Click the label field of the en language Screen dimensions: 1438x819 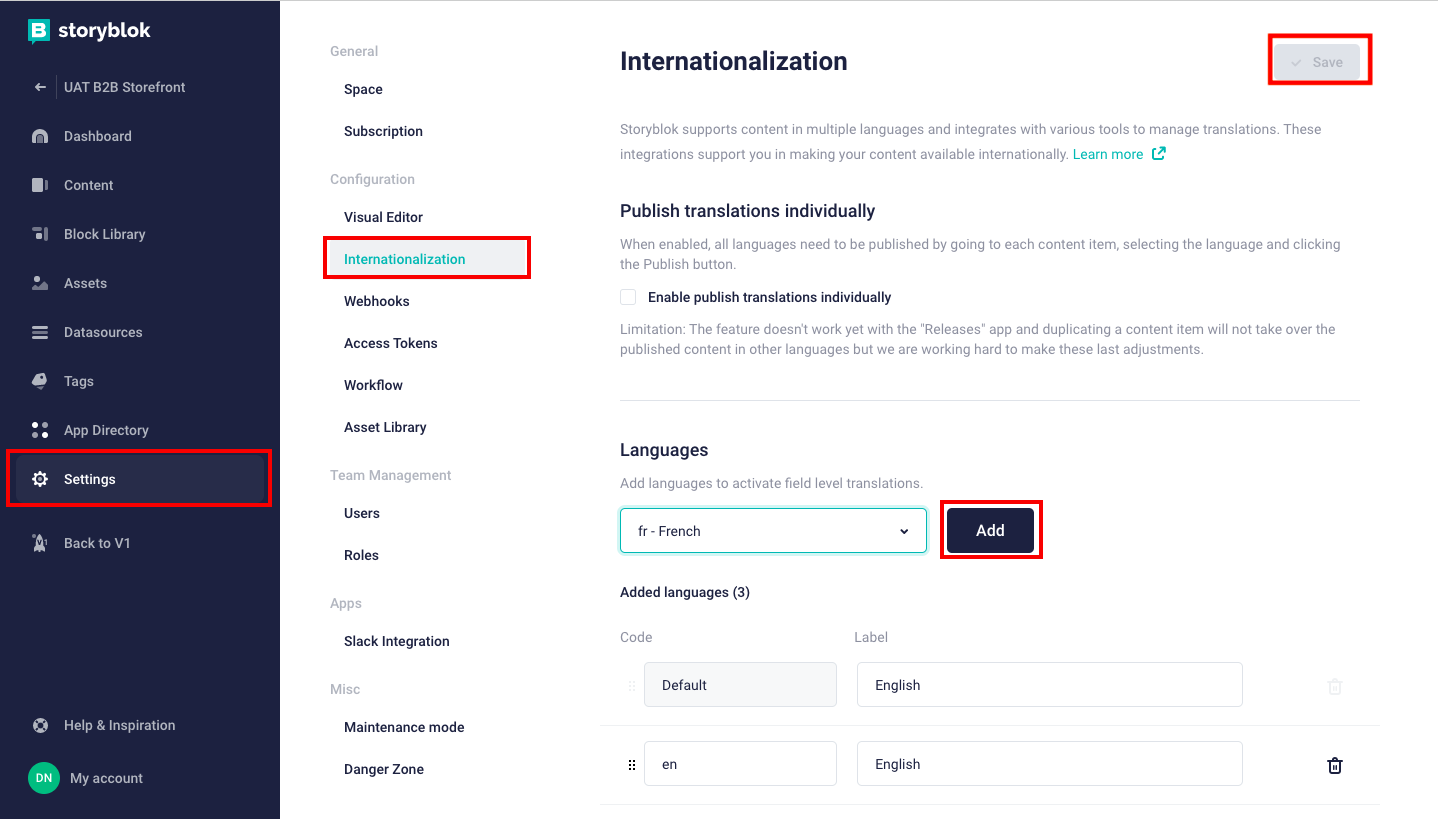tap(1049, 764)
